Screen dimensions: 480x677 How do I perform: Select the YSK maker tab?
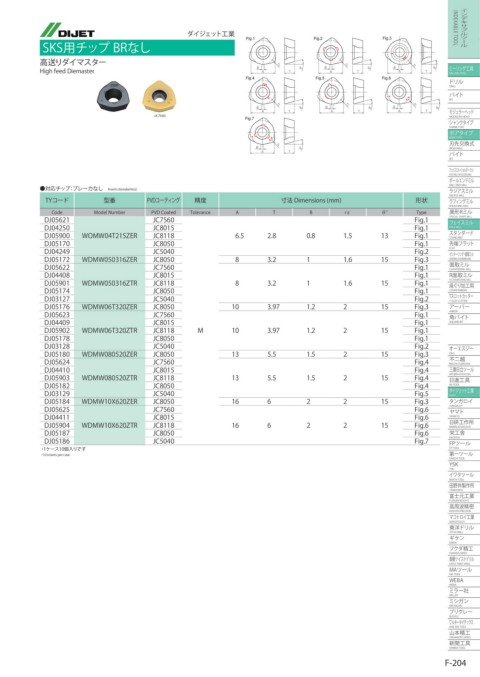coord(464,465)
